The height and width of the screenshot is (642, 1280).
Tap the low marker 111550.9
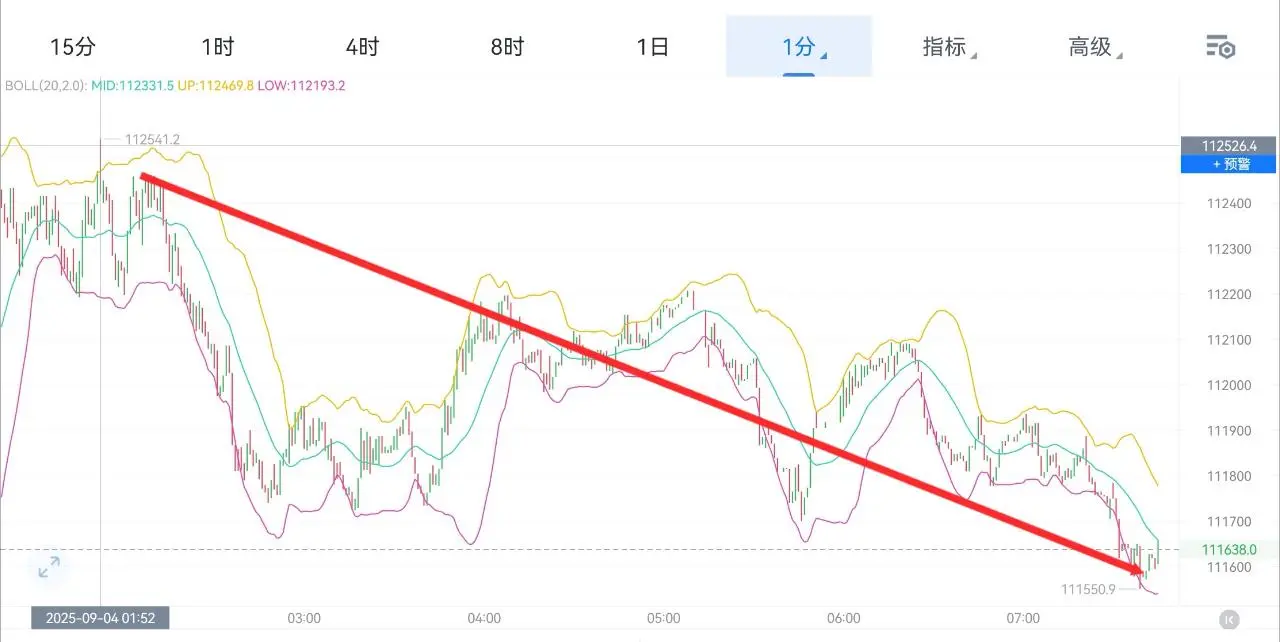[1088, 590]
